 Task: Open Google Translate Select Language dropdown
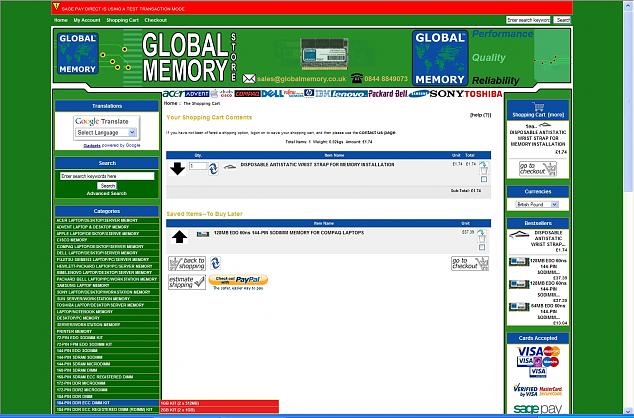coord(106,133)
